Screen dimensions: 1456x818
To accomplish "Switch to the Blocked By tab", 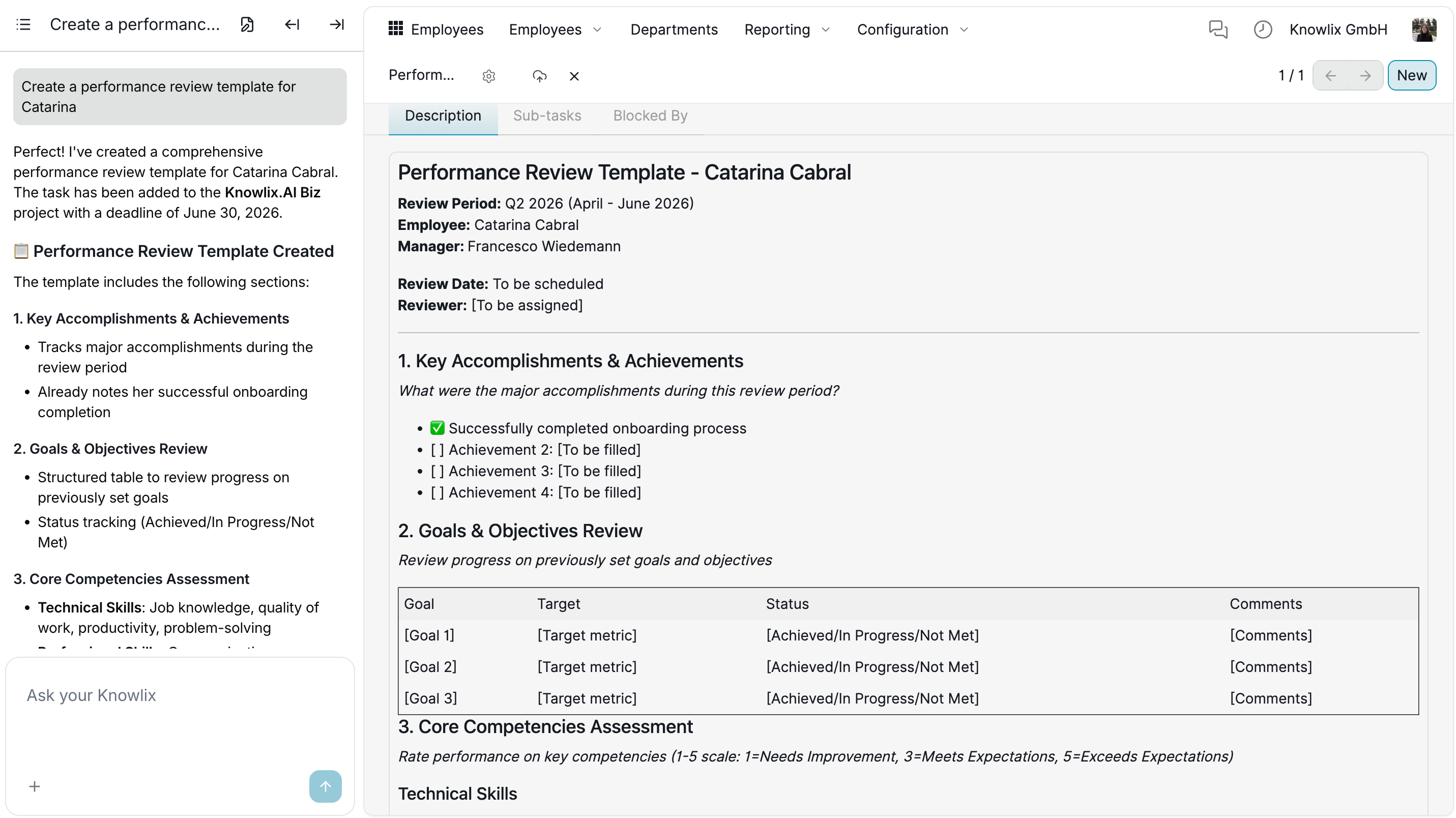I will 650,115.
